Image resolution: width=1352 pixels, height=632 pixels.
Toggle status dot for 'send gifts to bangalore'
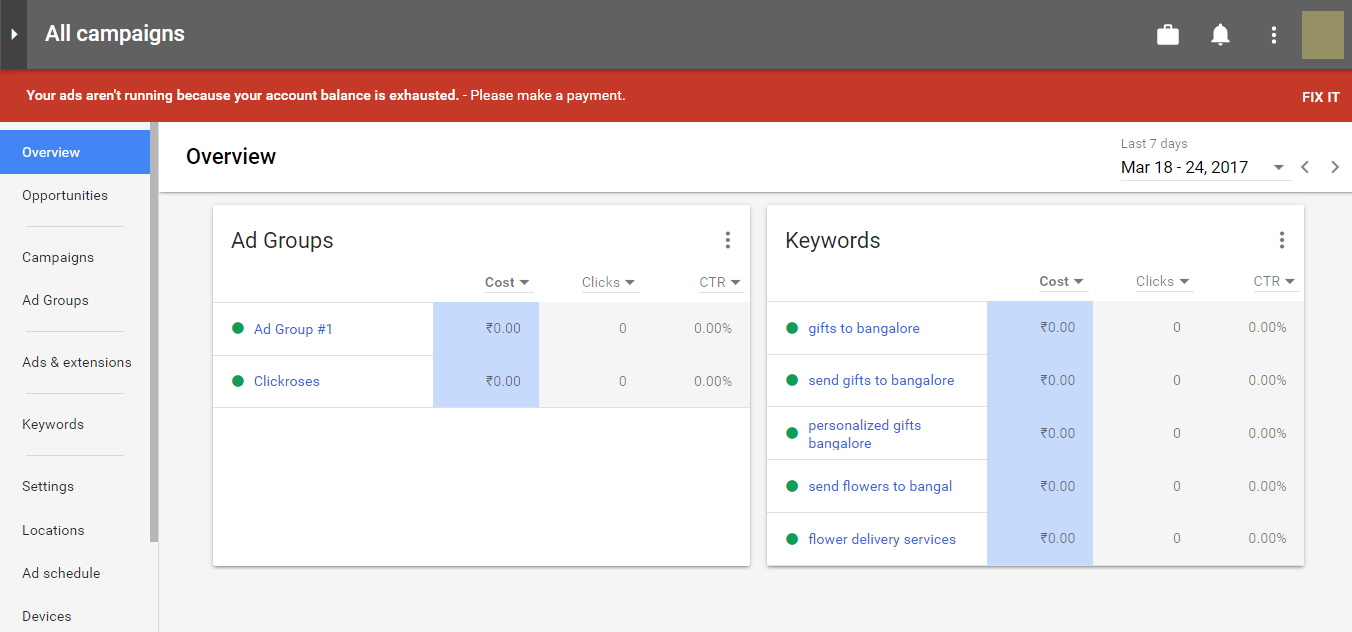click(x=793, y=380)
